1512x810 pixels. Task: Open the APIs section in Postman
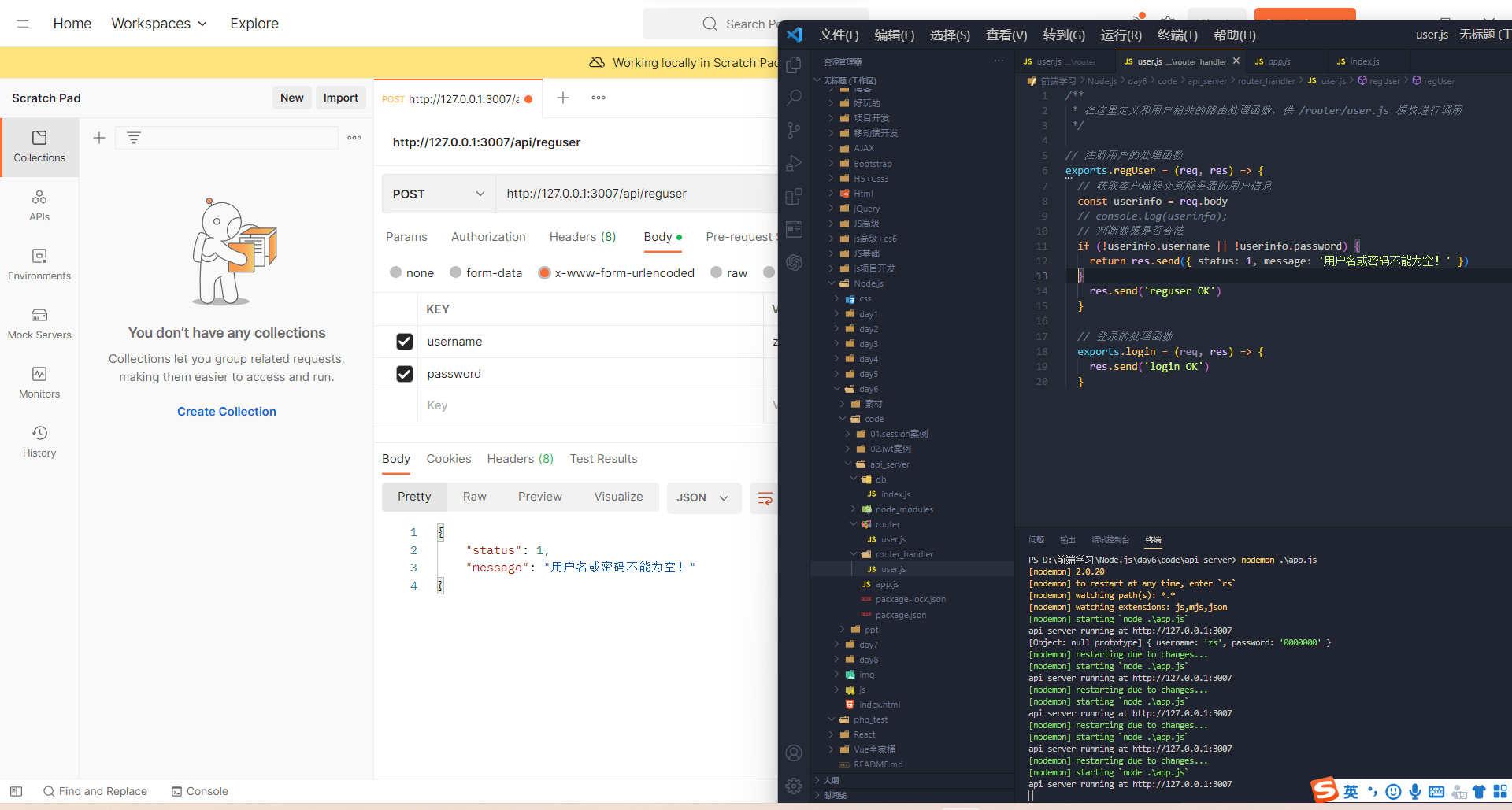tap(39, 206)
